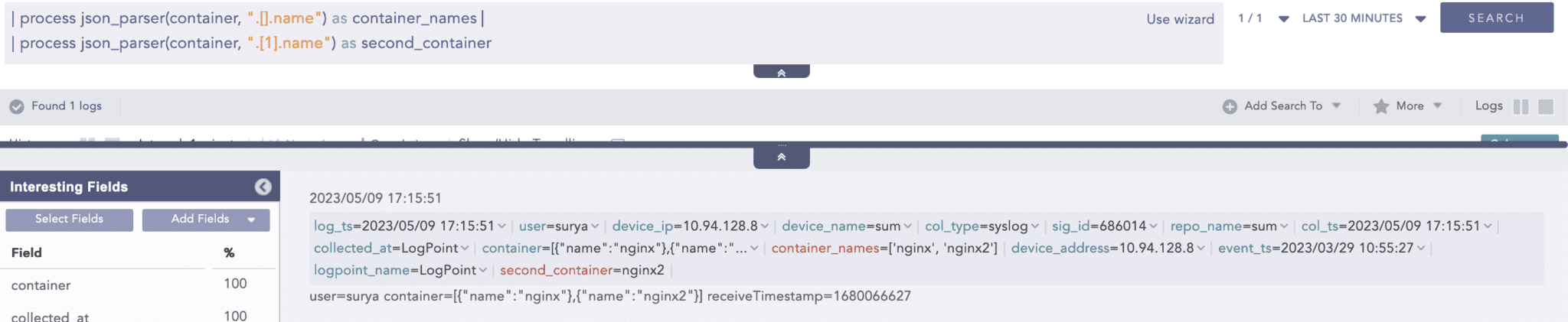
Task: Expand the Add Fields dropdown
Action: [251, 220]
